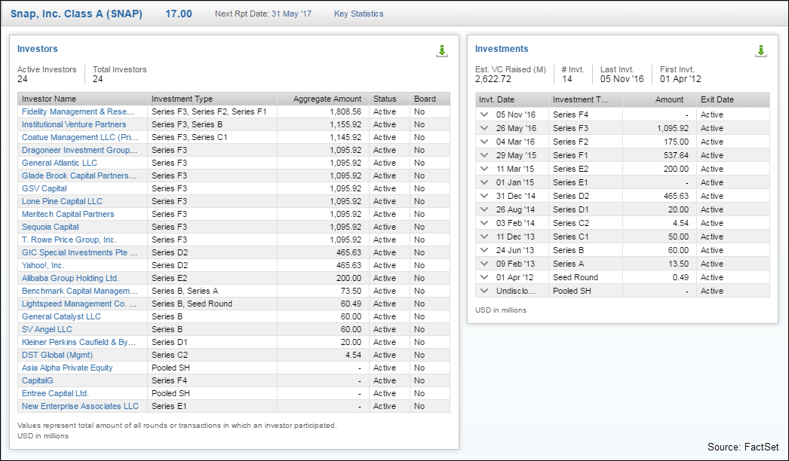Select the 73.50 aggregate amount cell
789x461 pixels.
click(351, 291)
